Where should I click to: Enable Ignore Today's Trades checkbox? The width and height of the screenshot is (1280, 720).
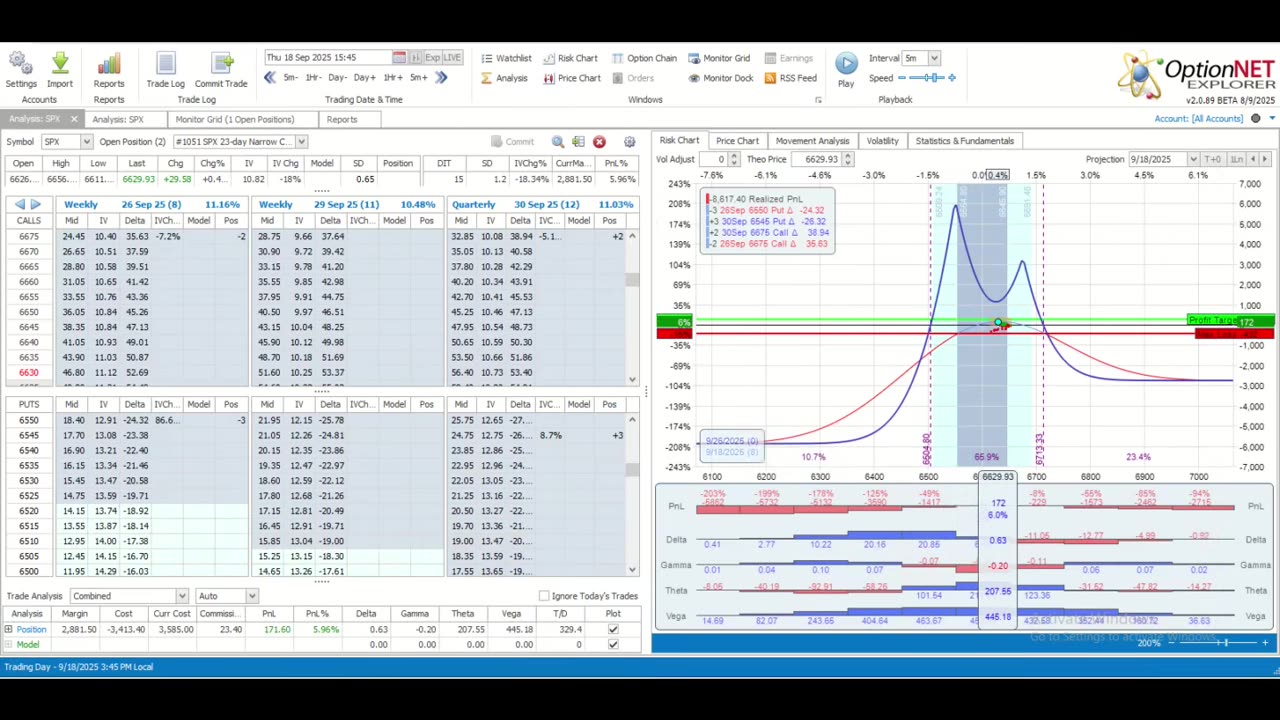[544, 596]
